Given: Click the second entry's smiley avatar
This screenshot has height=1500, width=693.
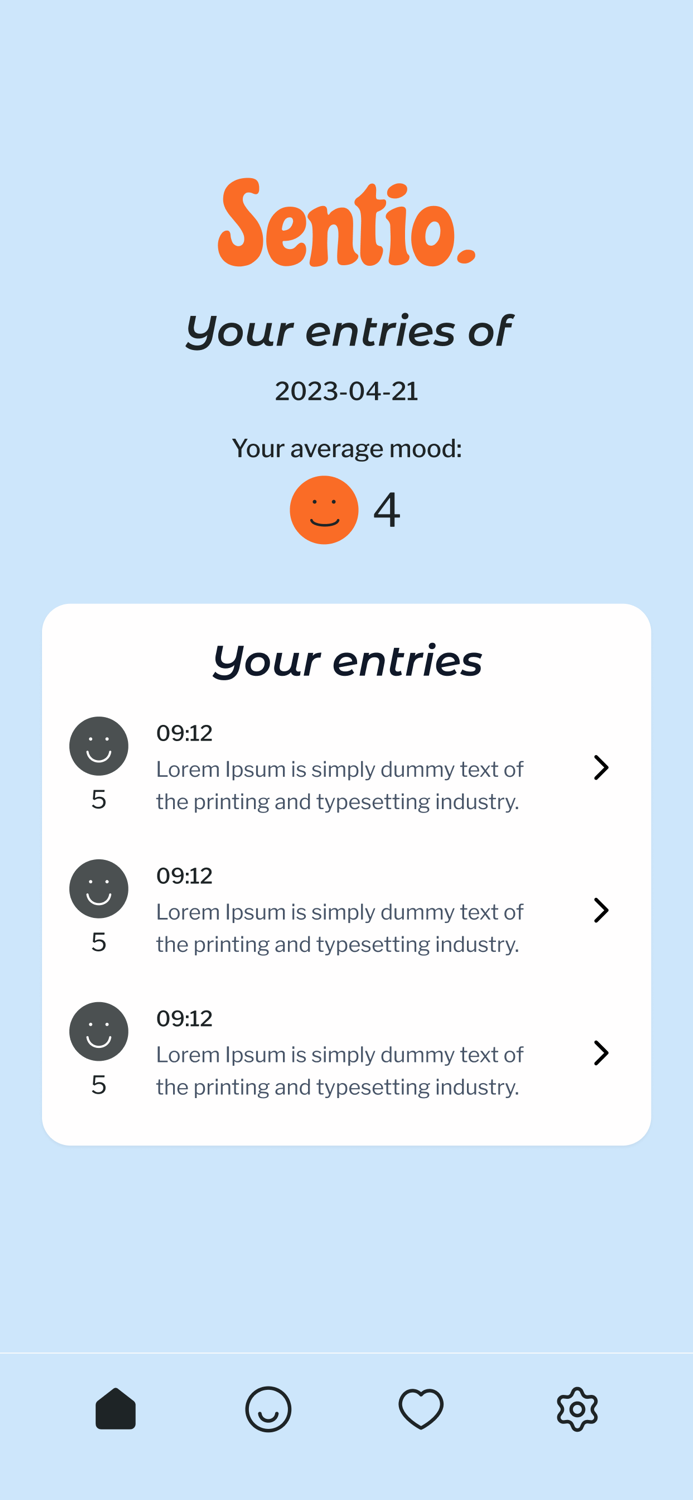Looking at the screenshot, I should pyautogui.click(x=99, y=888).
